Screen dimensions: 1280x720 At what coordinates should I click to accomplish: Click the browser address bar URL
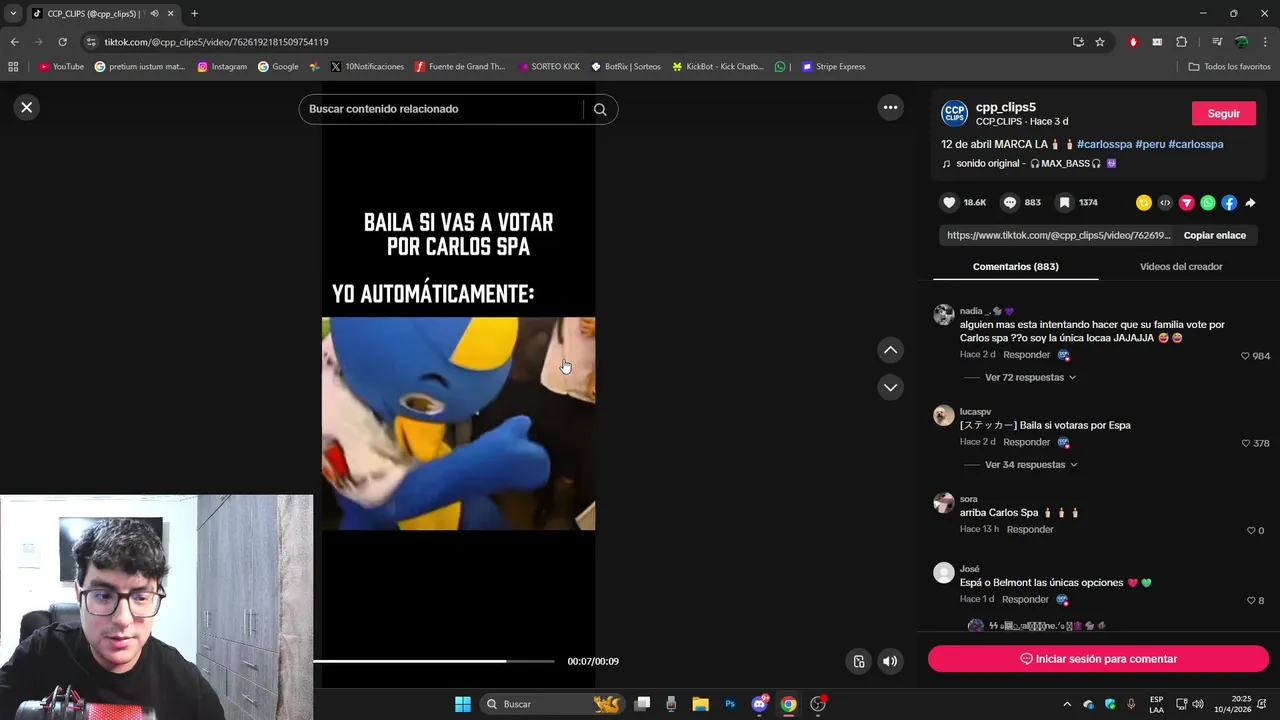(x=216, y=42)
